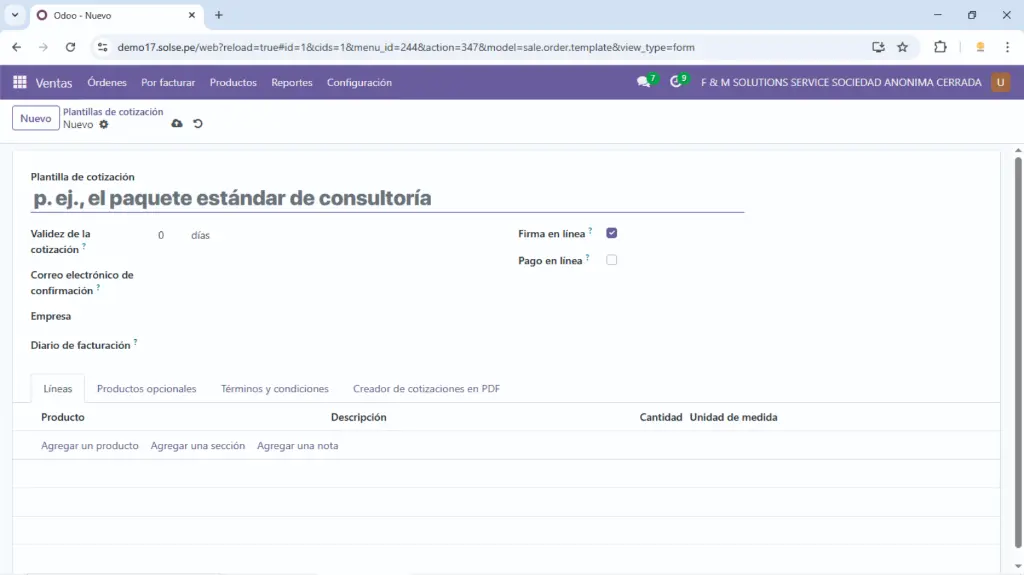1024x575 pixels.
Task: Discard changes with the undo icon
Action: (x=197, y=124)
